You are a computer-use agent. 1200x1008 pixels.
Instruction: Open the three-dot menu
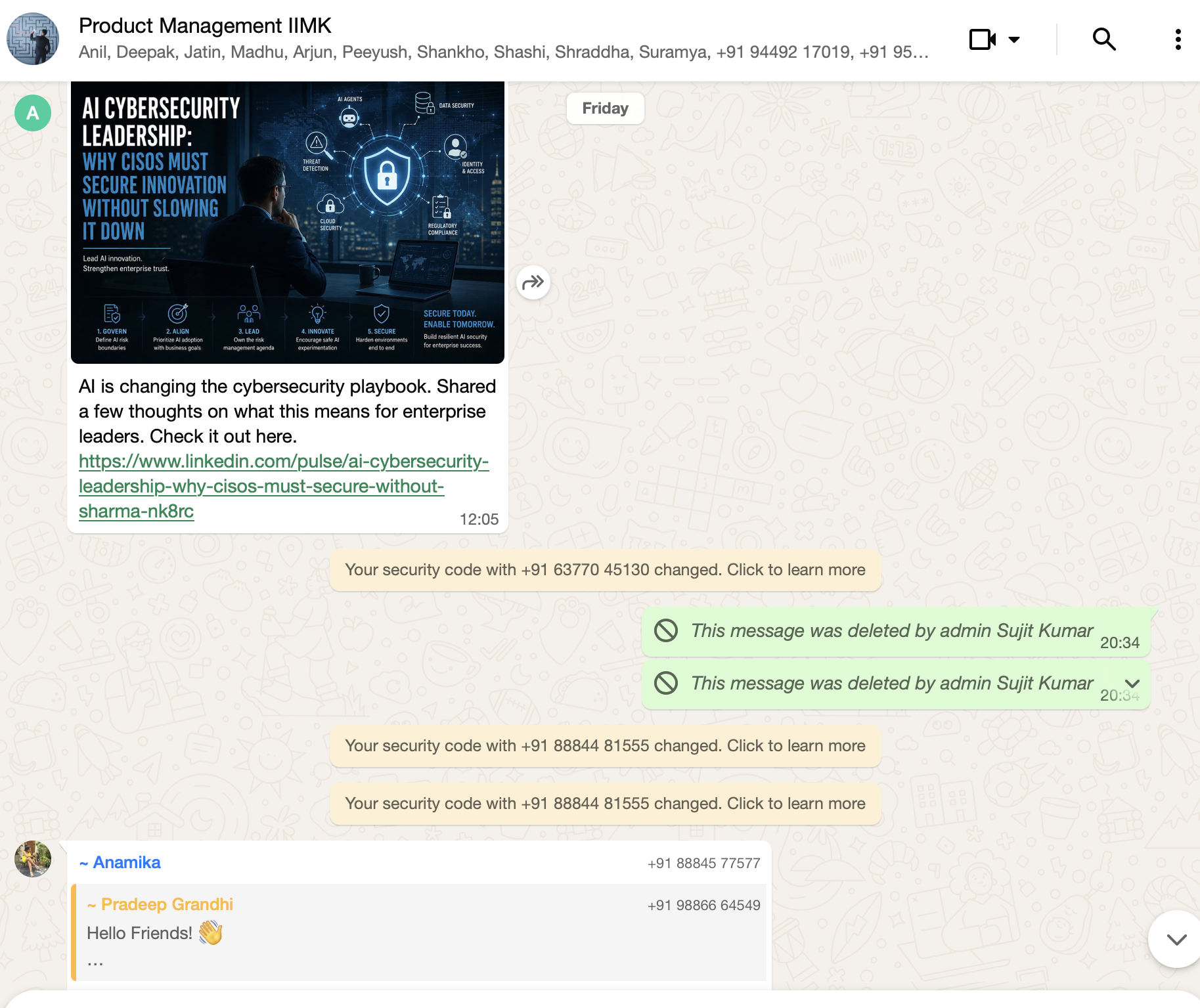[x=1178, y=39]
